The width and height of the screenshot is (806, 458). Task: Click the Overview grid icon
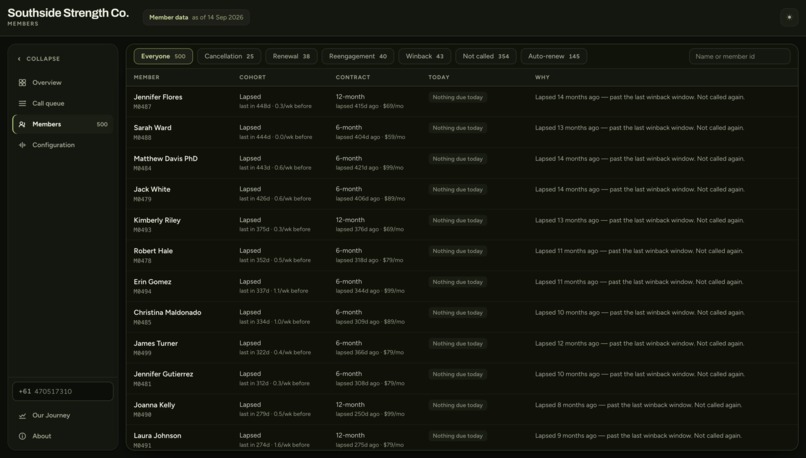(x=22, y=83)
